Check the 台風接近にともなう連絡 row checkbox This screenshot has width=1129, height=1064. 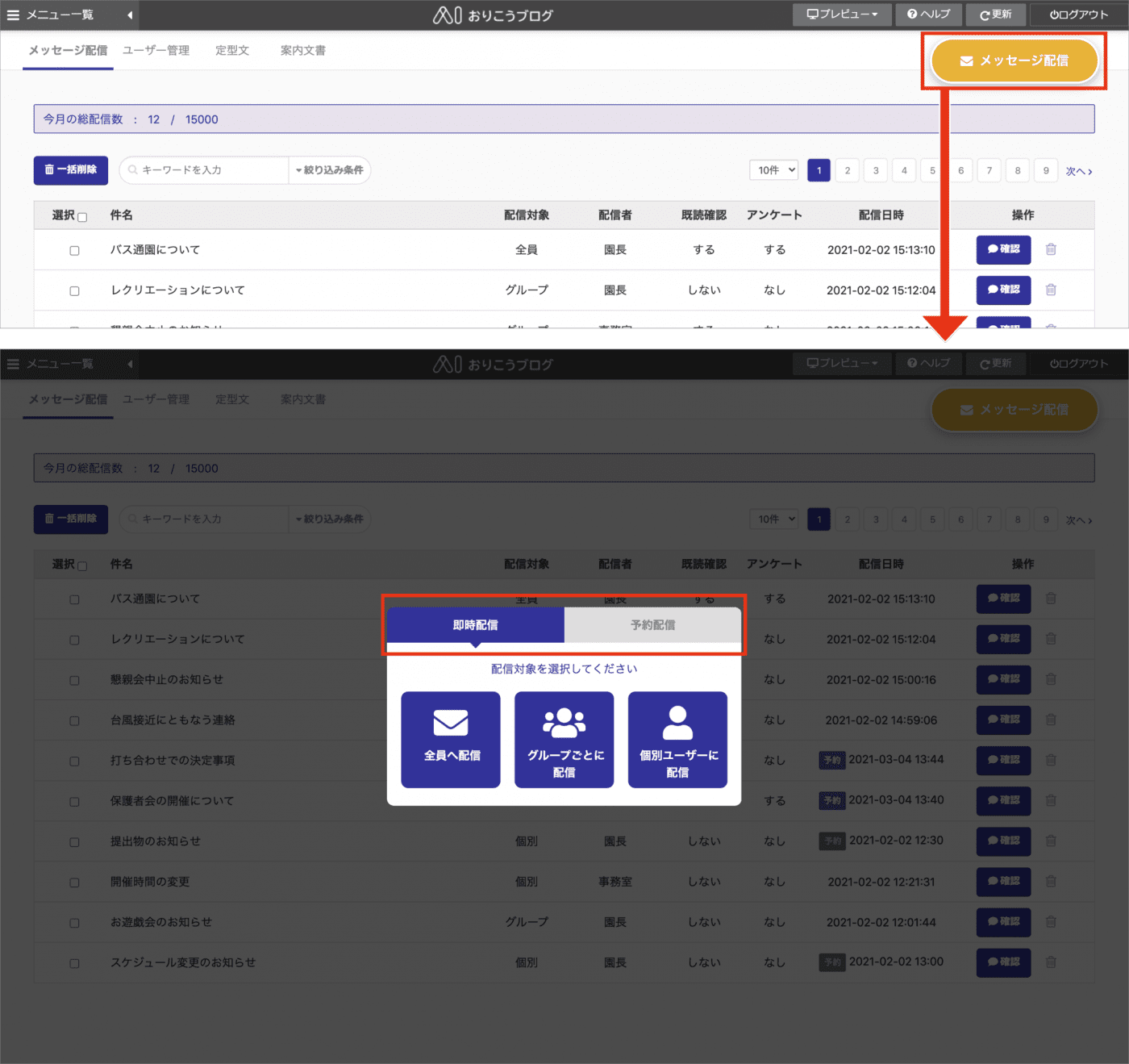74,721
